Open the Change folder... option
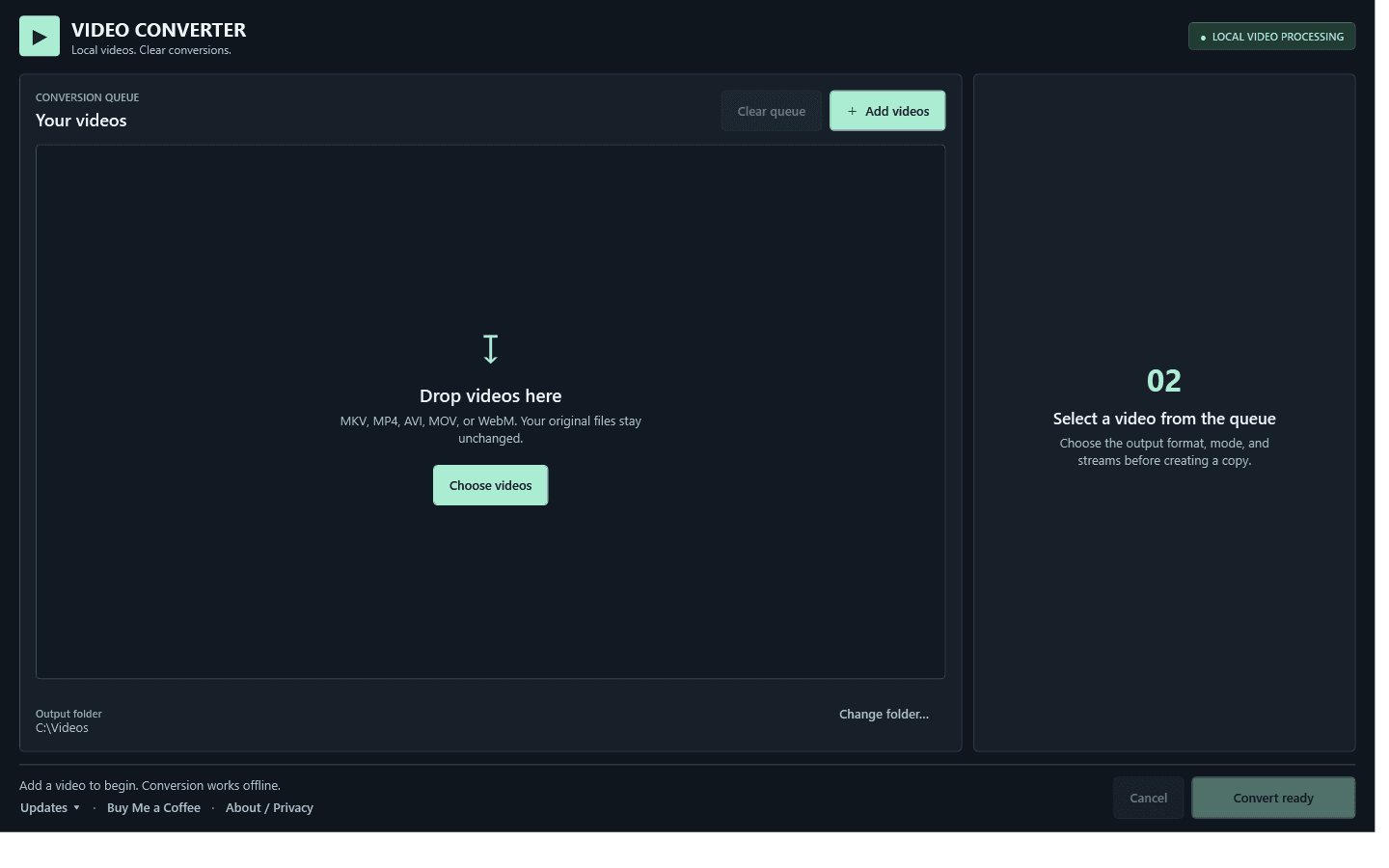Image resolution: width=1389 pixels, height=868 pixels. coord(884,715)
